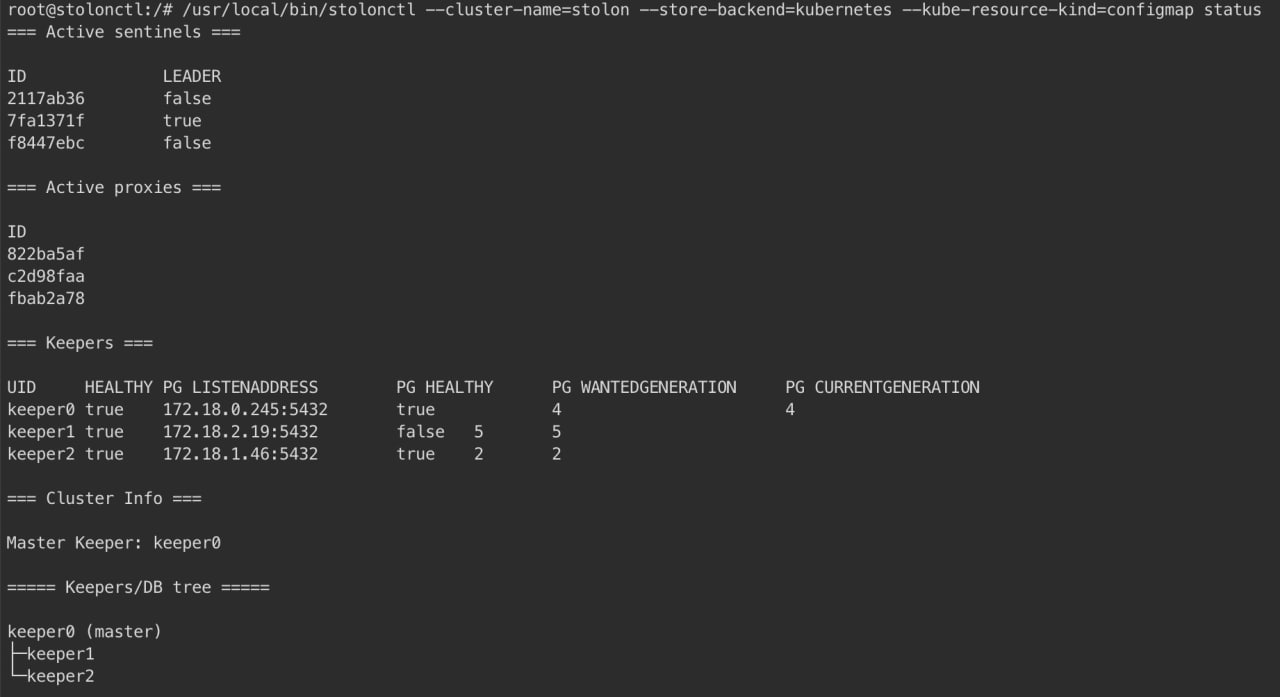Click the Keepers section heading
This screenshot has height=697, width=1280.
pos(80,343)
